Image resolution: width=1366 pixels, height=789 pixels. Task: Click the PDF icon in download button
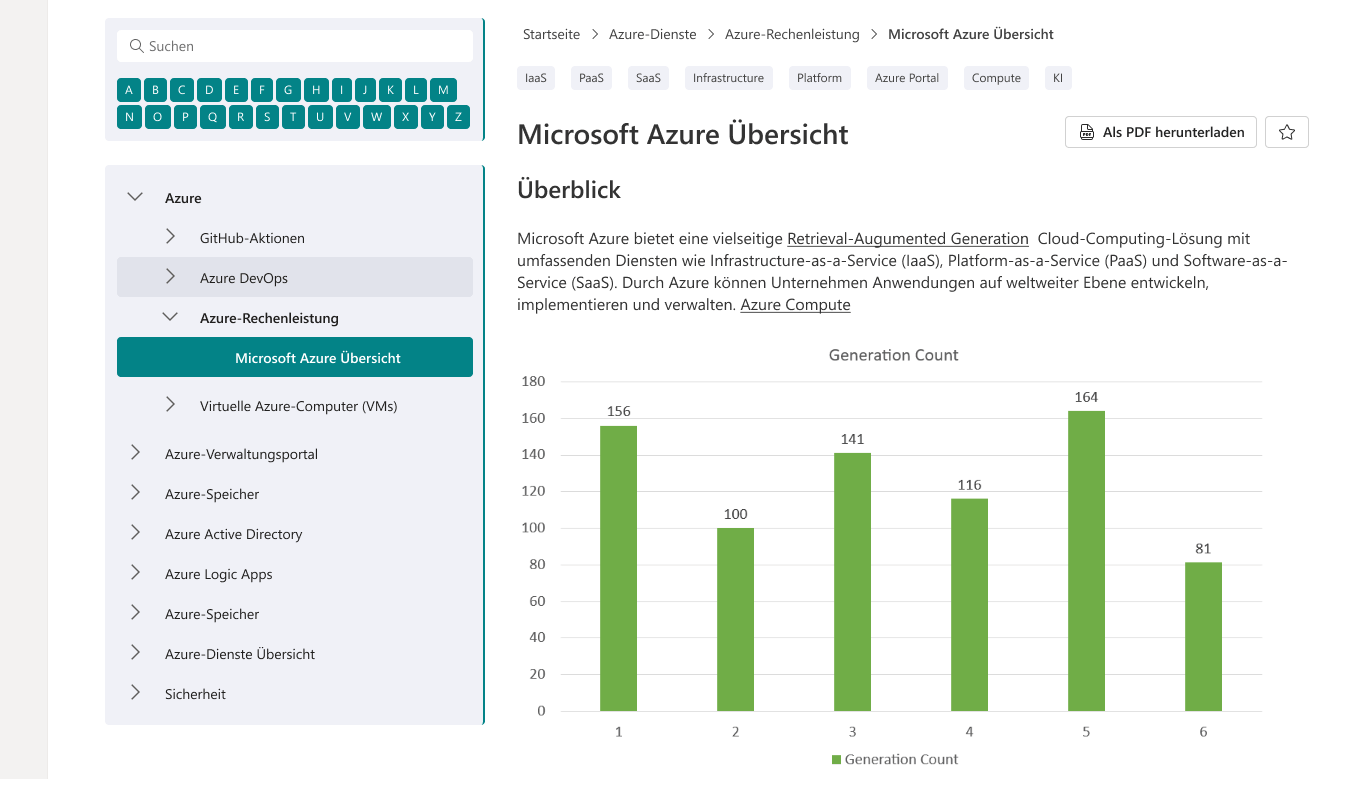tap(1087, 132)
